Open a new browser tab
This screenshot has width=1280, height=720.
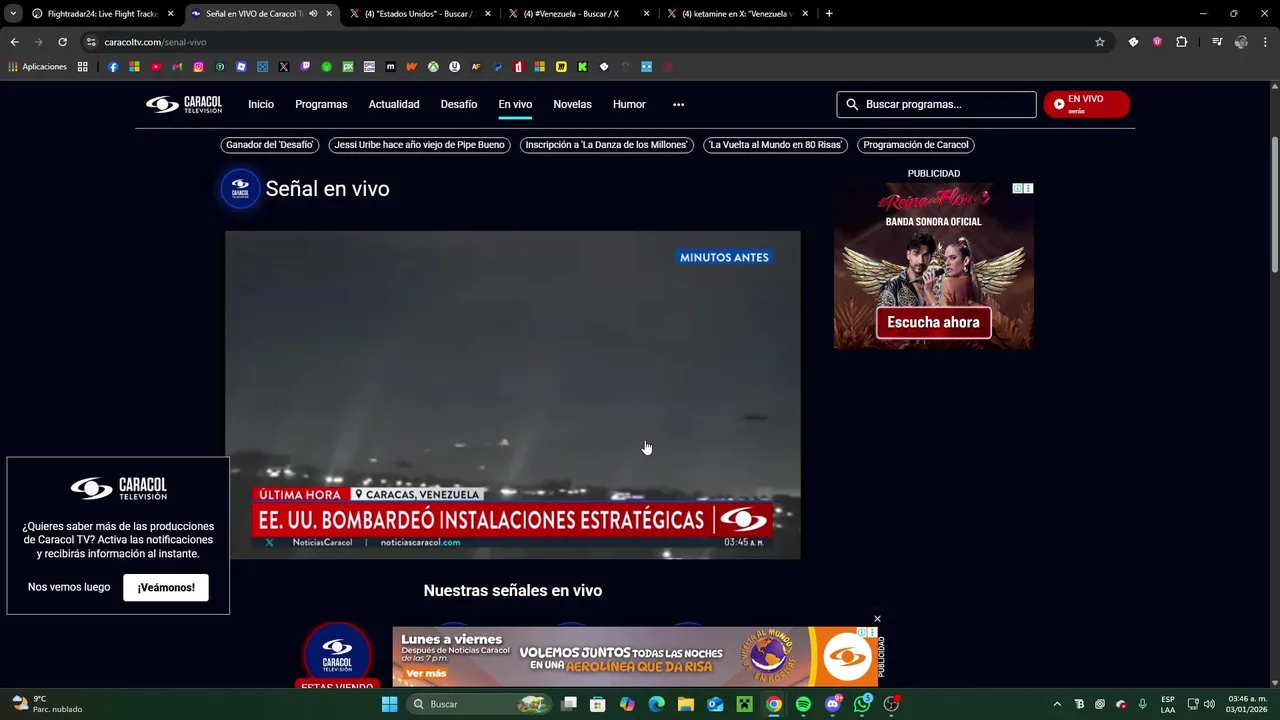pos(829,14)
